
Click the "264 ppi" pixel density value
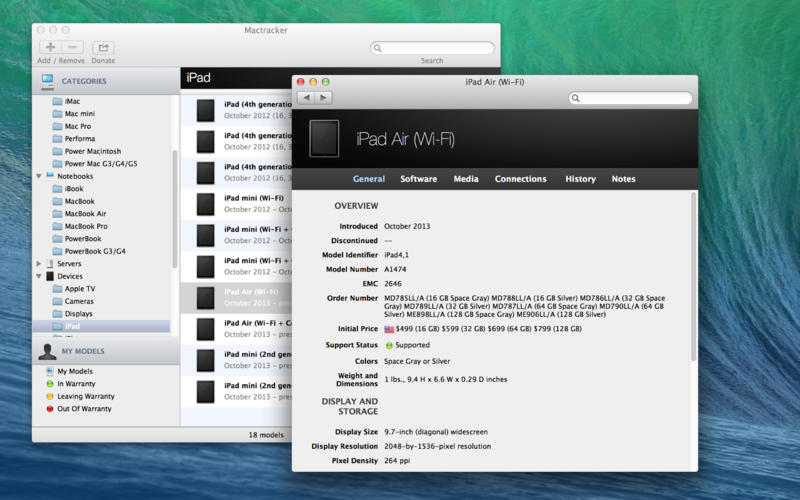point(397,461)
